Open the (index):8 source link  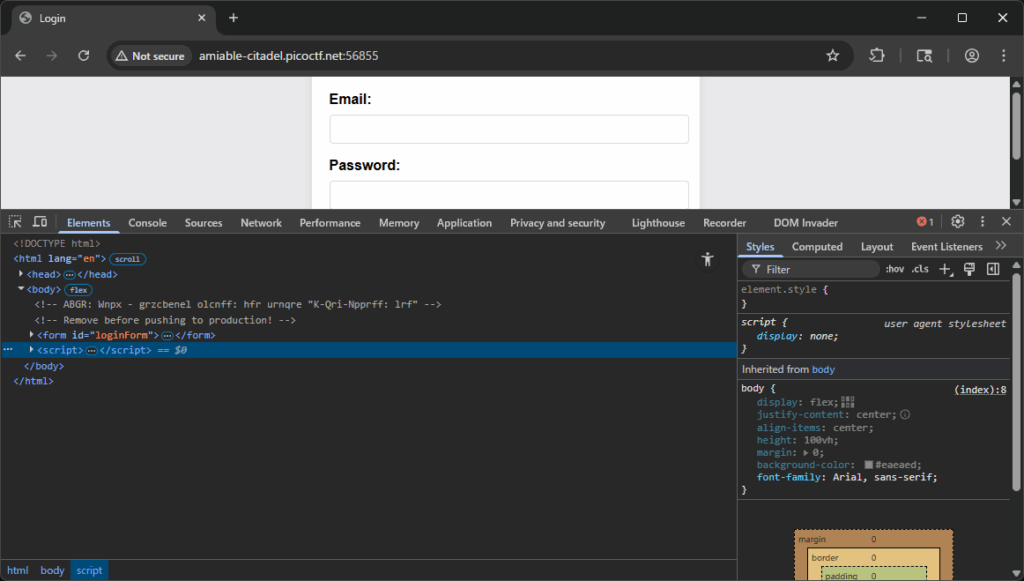click(980, 389)
